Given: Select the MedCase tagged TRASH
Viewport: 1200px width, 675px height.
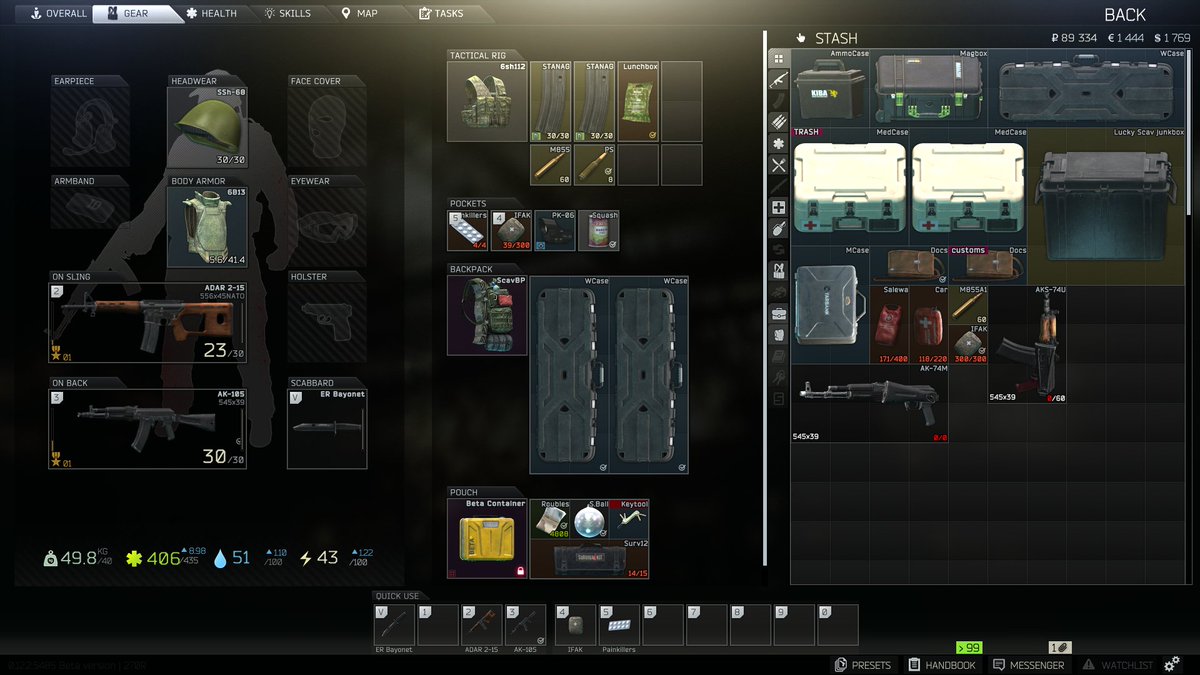Looking at the screenshot, I should point(850,187).
